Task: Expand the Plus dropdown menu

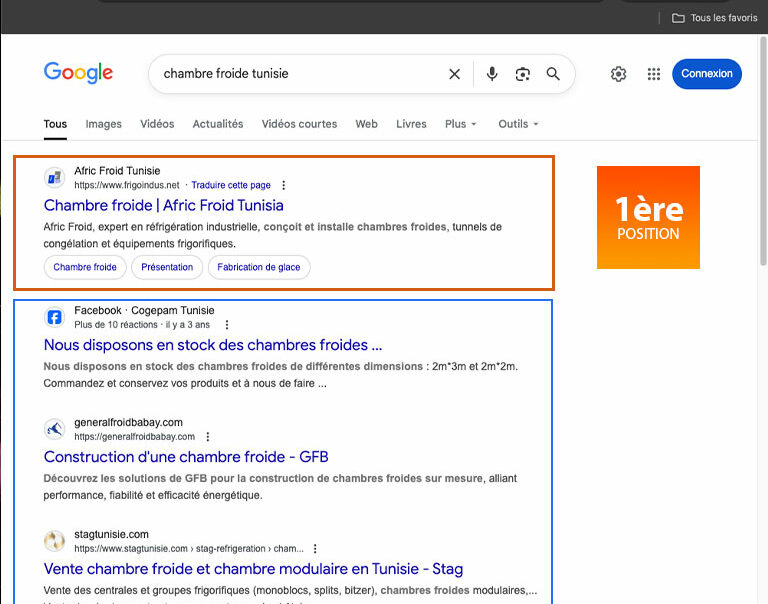Action: [x=460, y=124]
